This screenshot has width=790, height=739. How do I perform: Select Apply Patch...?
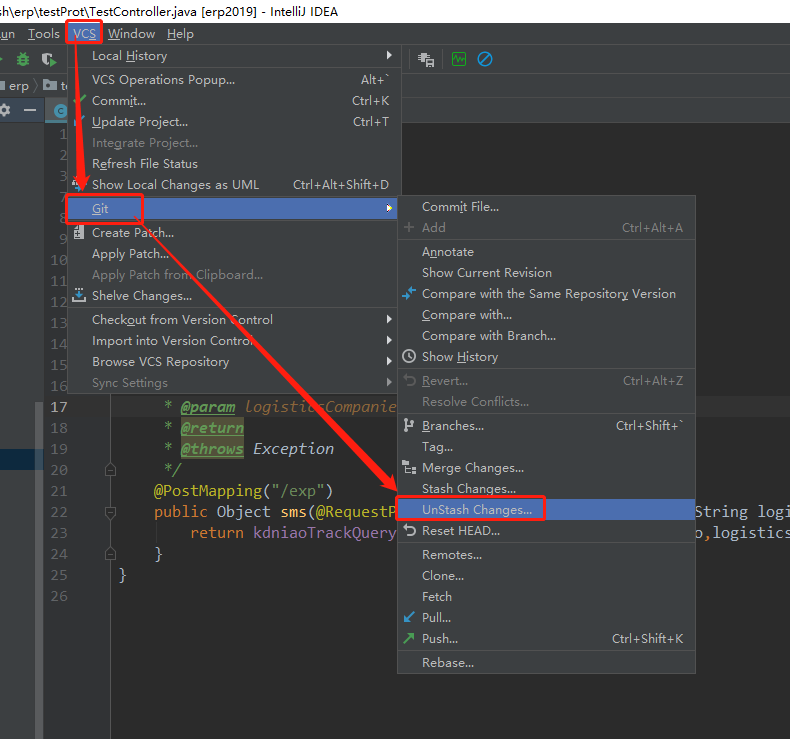(234, 254)
